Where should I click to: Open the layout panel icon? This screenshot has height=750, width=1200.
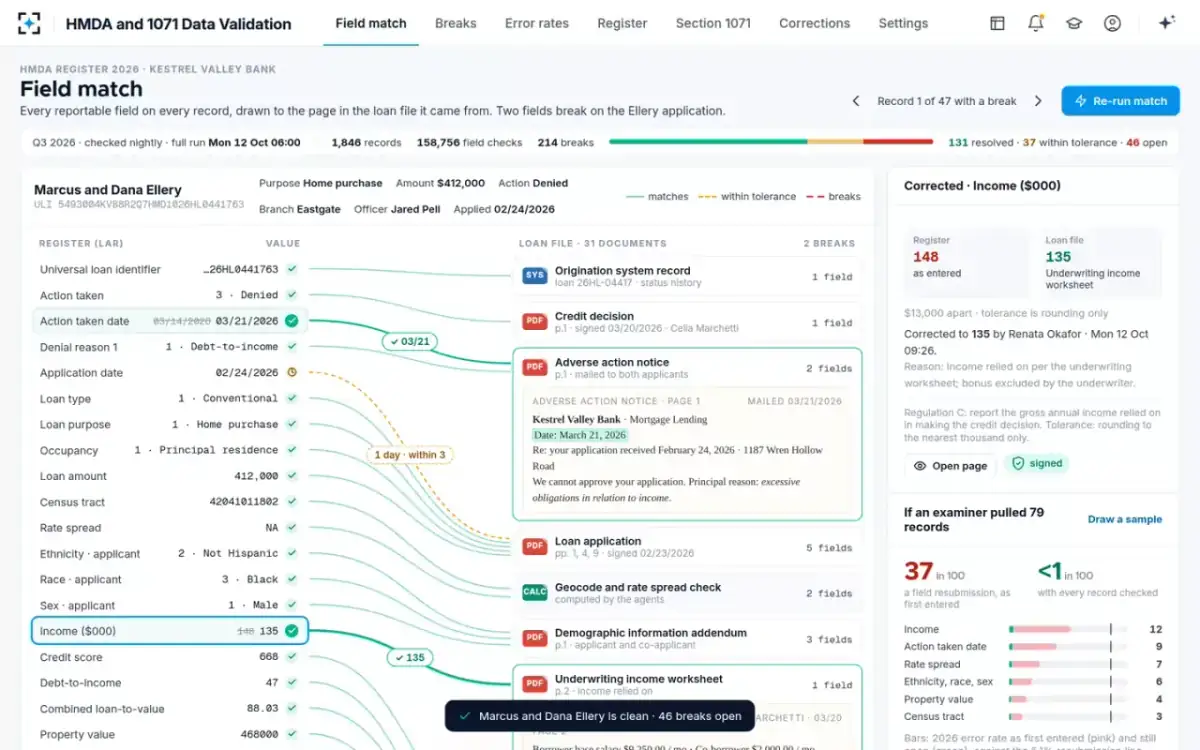[997, 23]
